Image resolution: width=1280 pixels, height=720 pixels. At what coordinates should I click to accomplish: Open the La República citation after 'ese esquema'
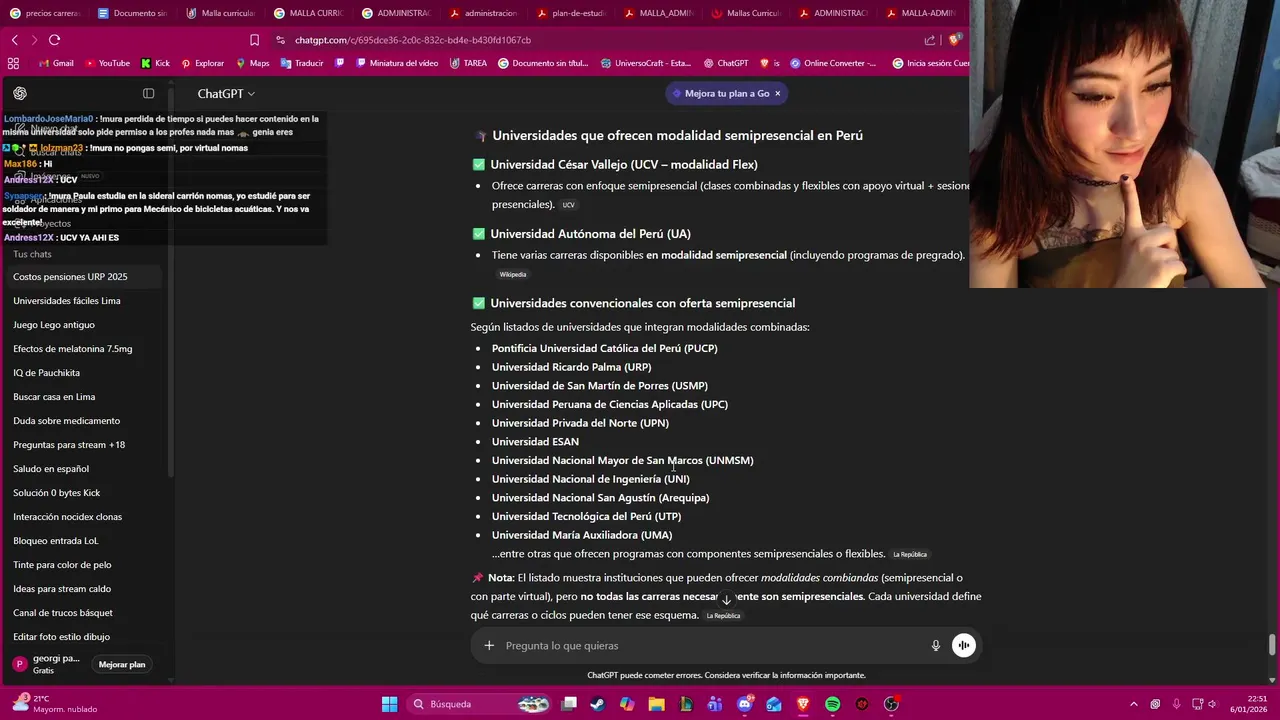724,616
